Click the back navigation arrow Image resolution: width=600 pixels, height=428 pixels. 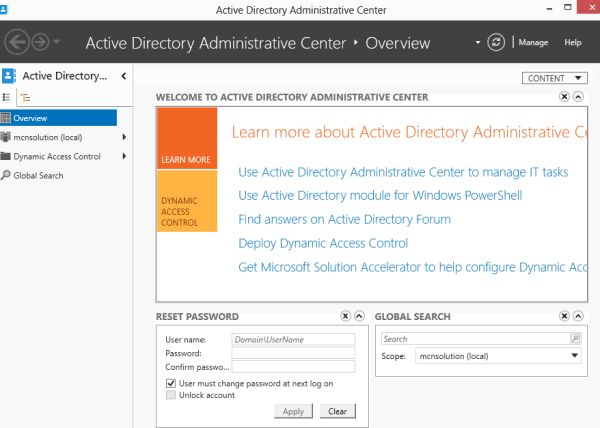coord(16,43)
